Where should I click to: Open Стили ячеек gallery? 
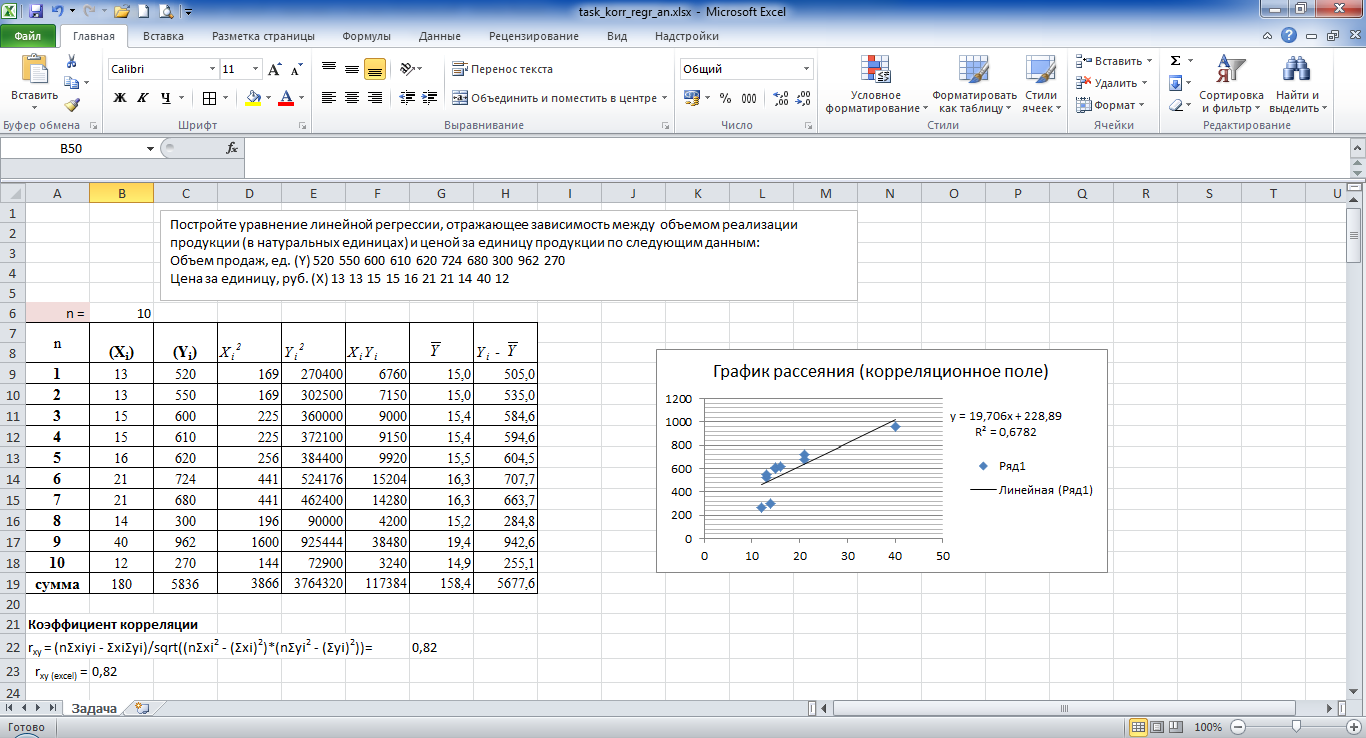tap(1041, 84)
